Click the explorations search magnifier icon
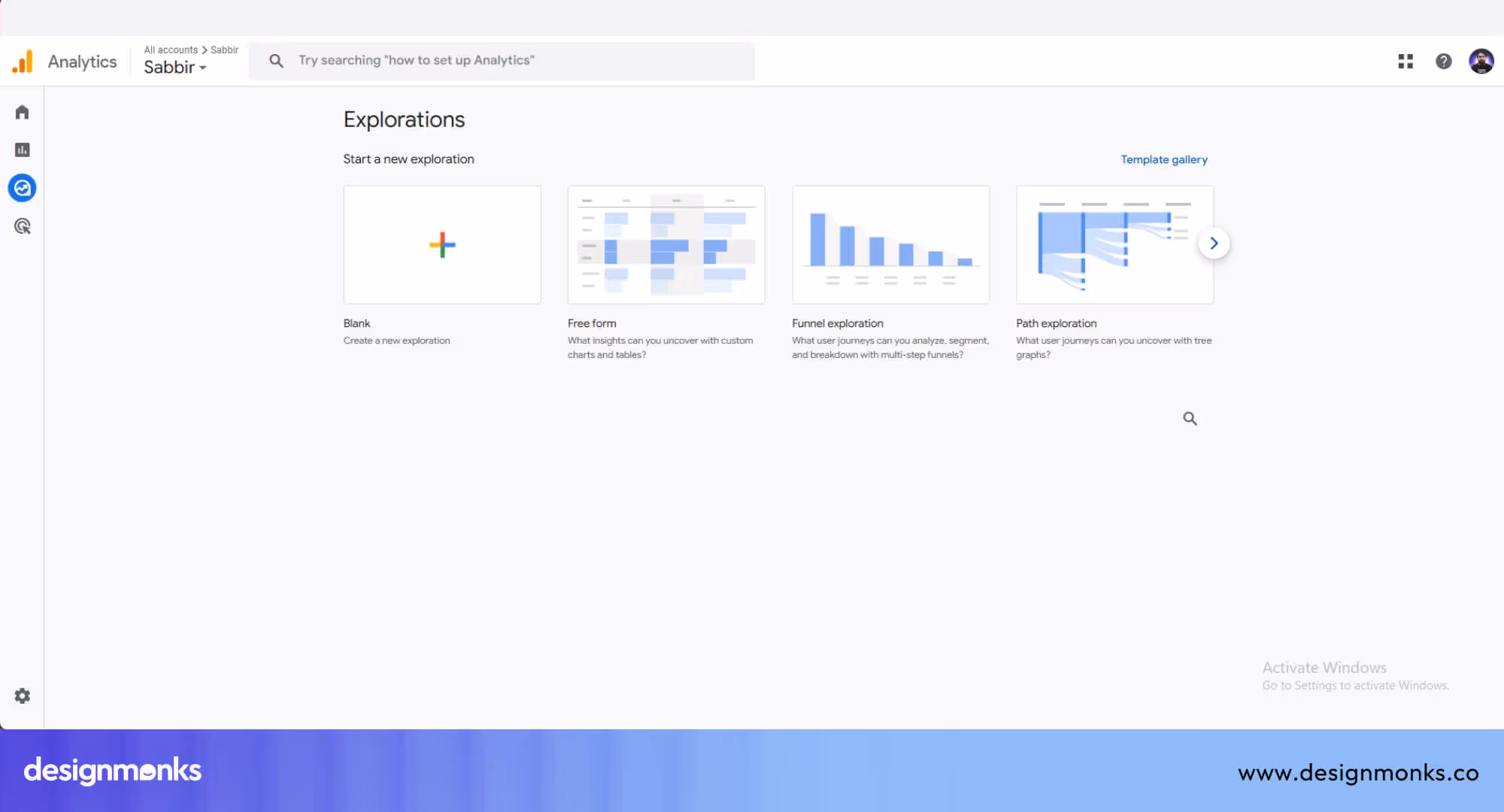Screen dimensions: 1504x812 (x=1190, y=419)
